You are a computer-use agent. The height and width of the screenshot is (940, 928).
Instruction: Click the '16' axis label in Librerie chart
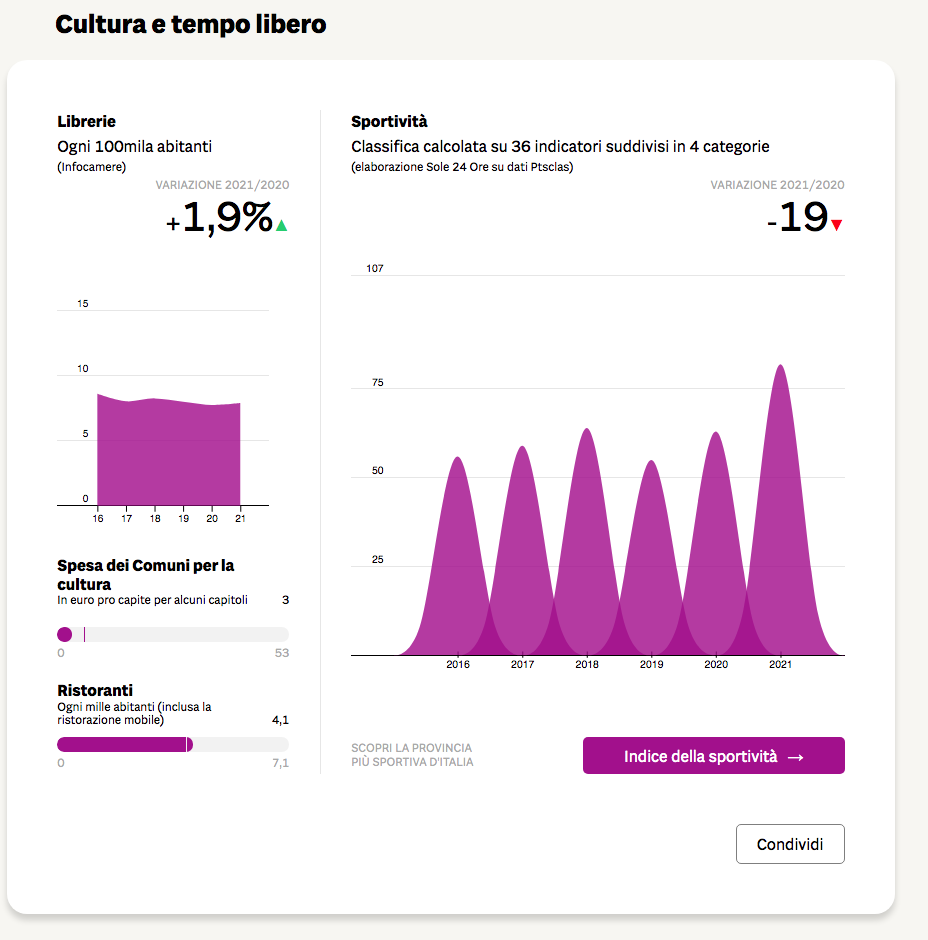coord(98,519)
